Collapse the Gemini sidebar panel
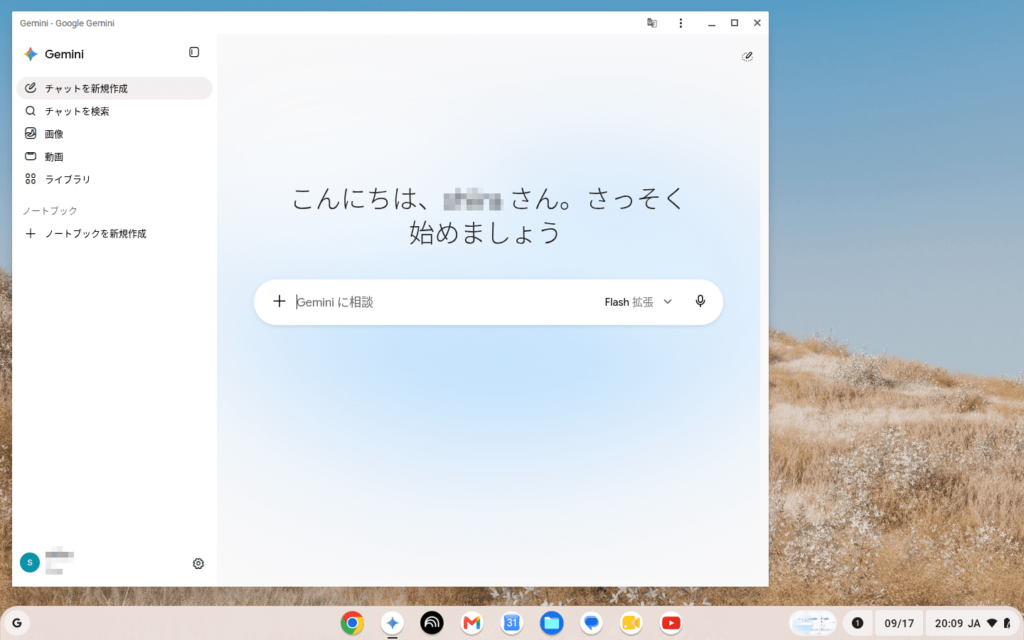 (x=194, y=52)
